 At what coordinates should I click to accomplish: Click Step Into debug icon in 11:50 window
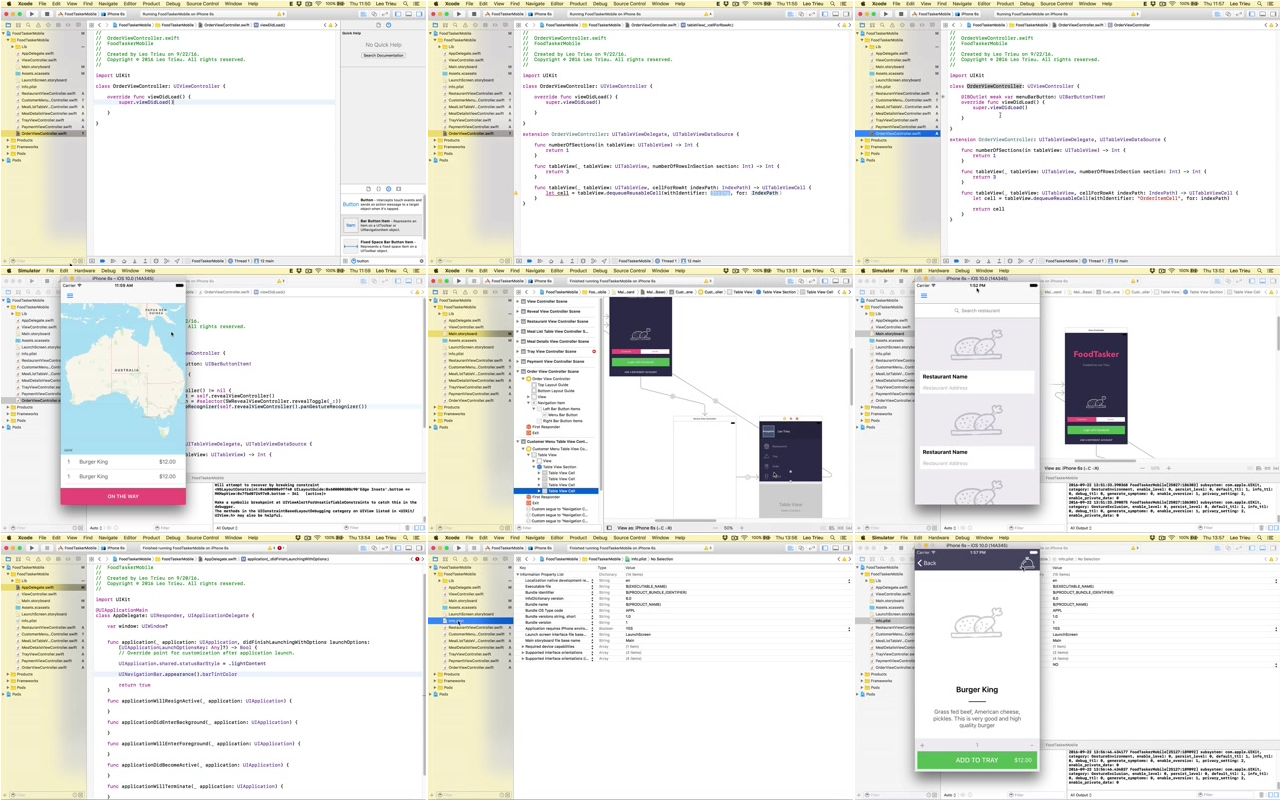tap(134, 261)
